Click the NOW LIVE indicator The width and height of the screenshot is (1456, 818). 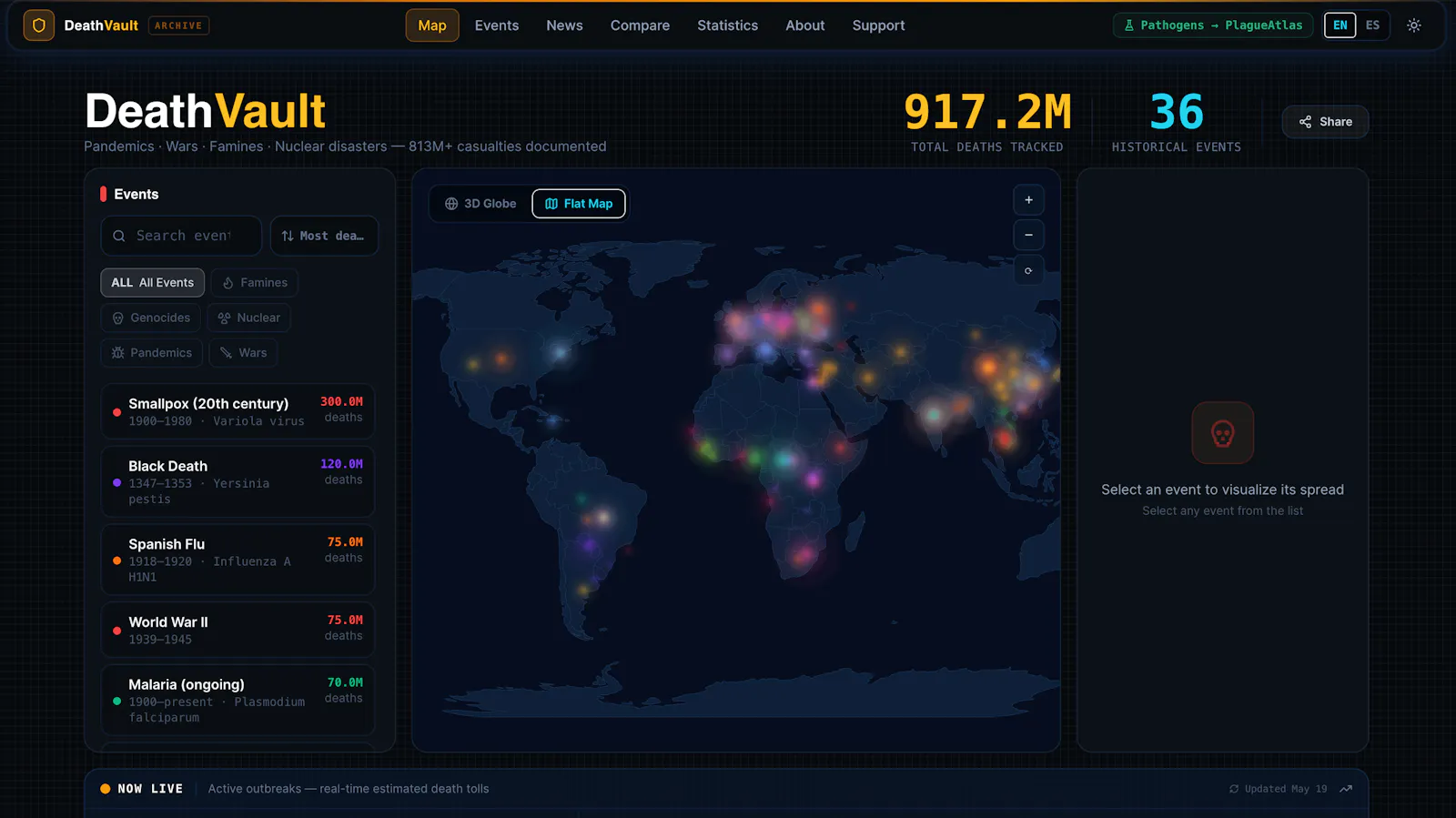click(x=142, y=789)
